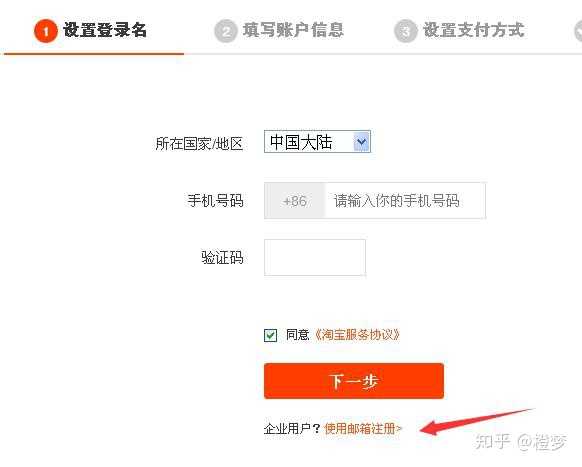Screen dimensions: 582x467
Task: Click the 同意 label text next to checkbox
Action: tap(297, 334)
